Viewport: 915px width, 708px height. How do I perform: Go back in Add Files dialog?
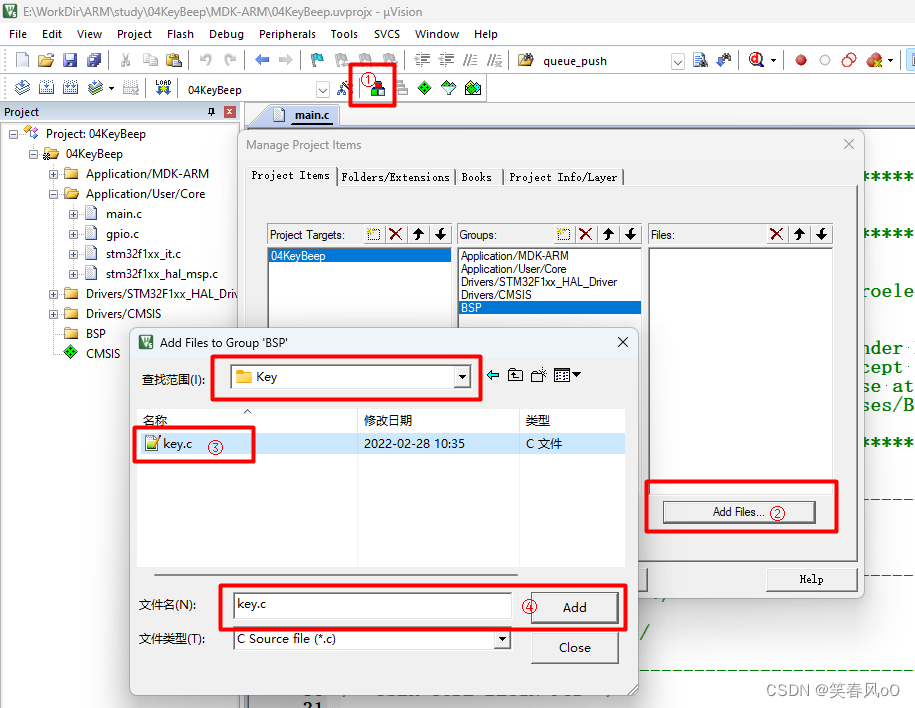point(493,375)
